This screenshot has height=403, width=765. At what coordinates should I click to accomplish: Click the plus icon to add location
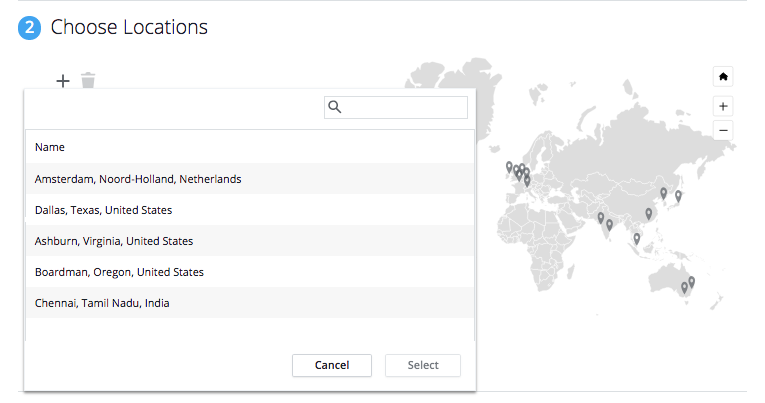(63, 81)
